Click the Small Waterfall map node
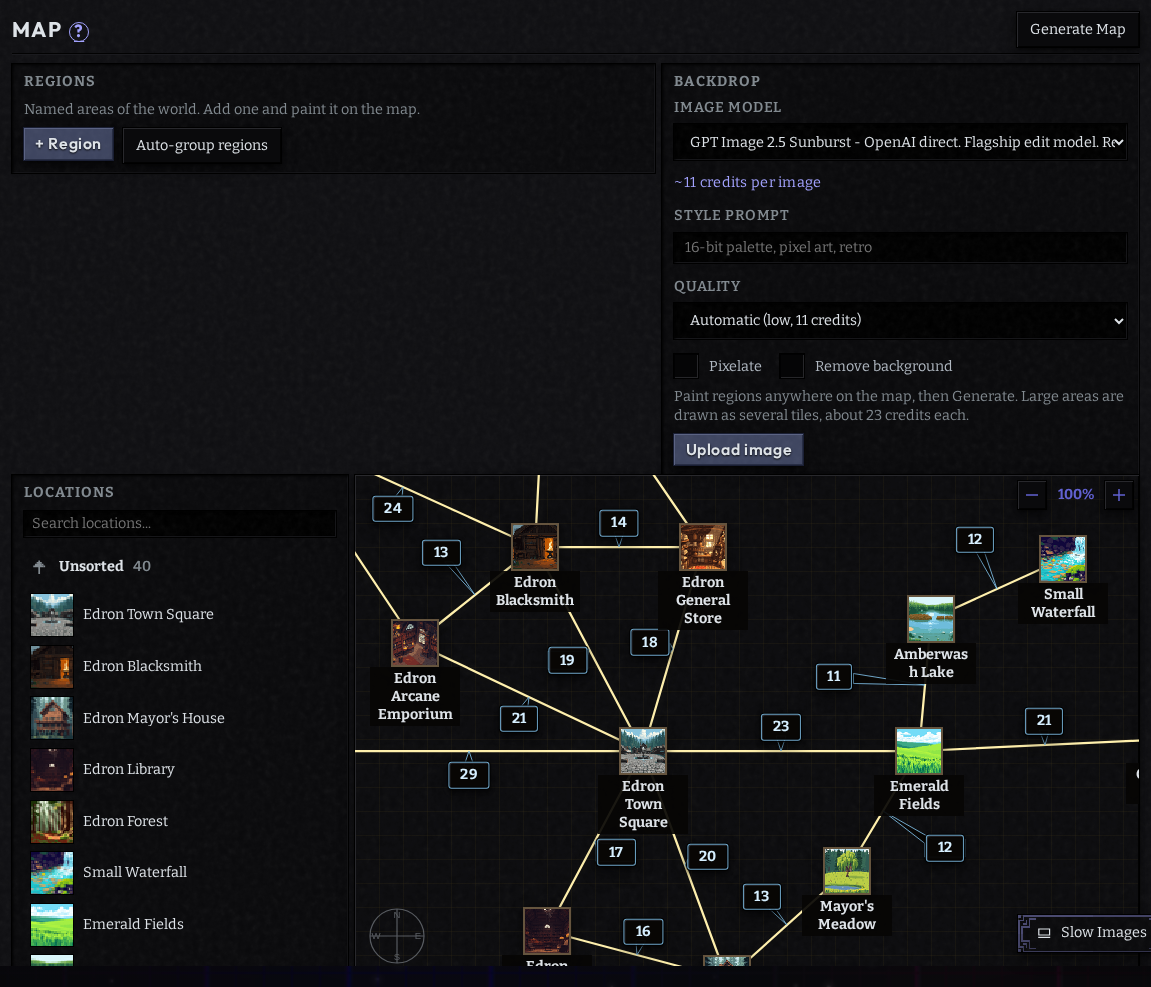The width and height of the screenshot is (1151, 987). coord(1063,559)
